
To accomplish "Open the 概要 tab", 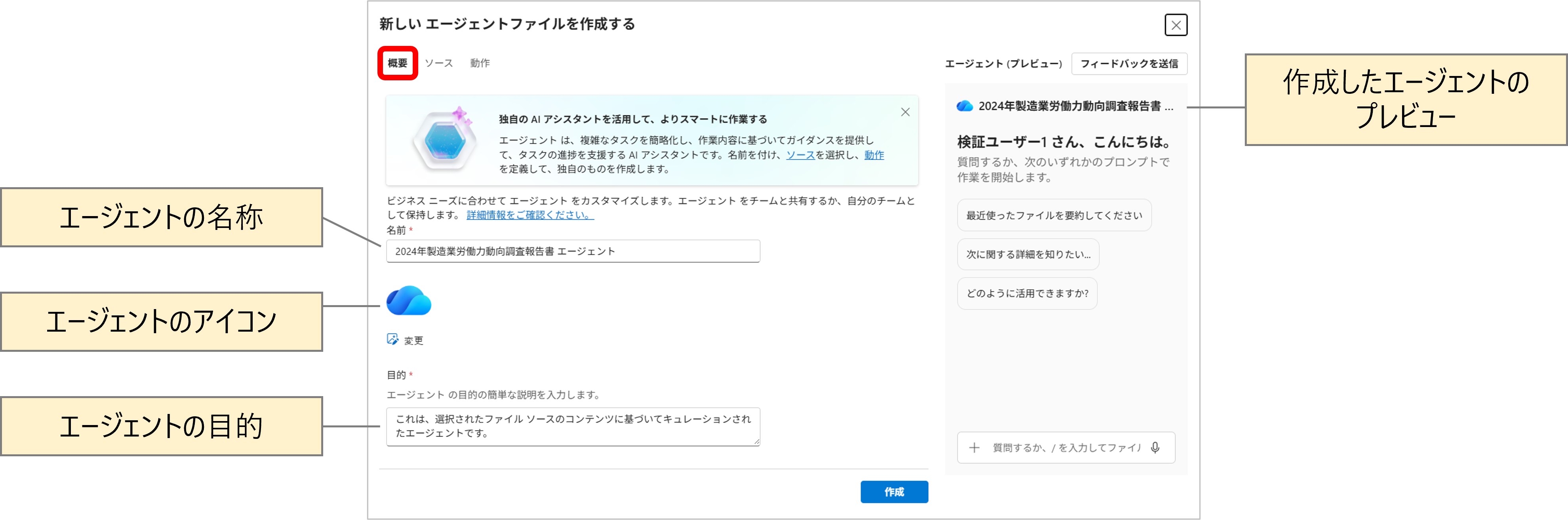I will tap(398, 63).
